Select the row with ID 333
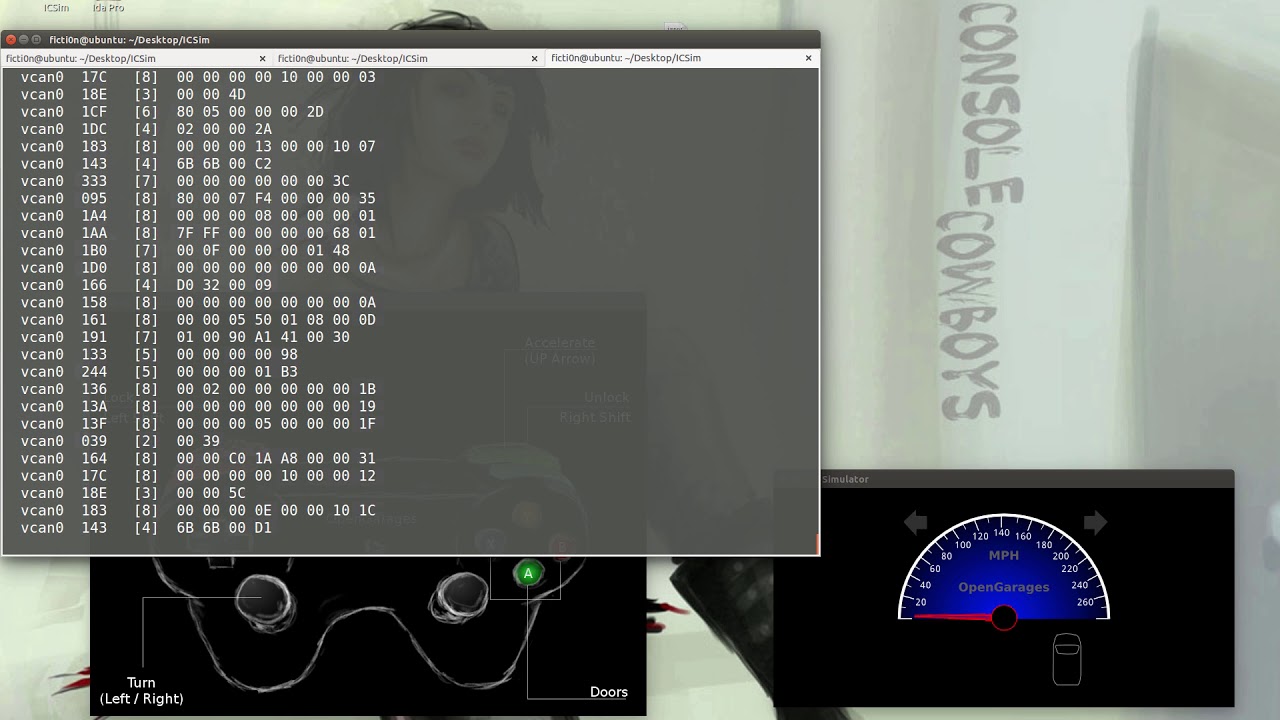The image size is (1280, 720). pos(185,181)
